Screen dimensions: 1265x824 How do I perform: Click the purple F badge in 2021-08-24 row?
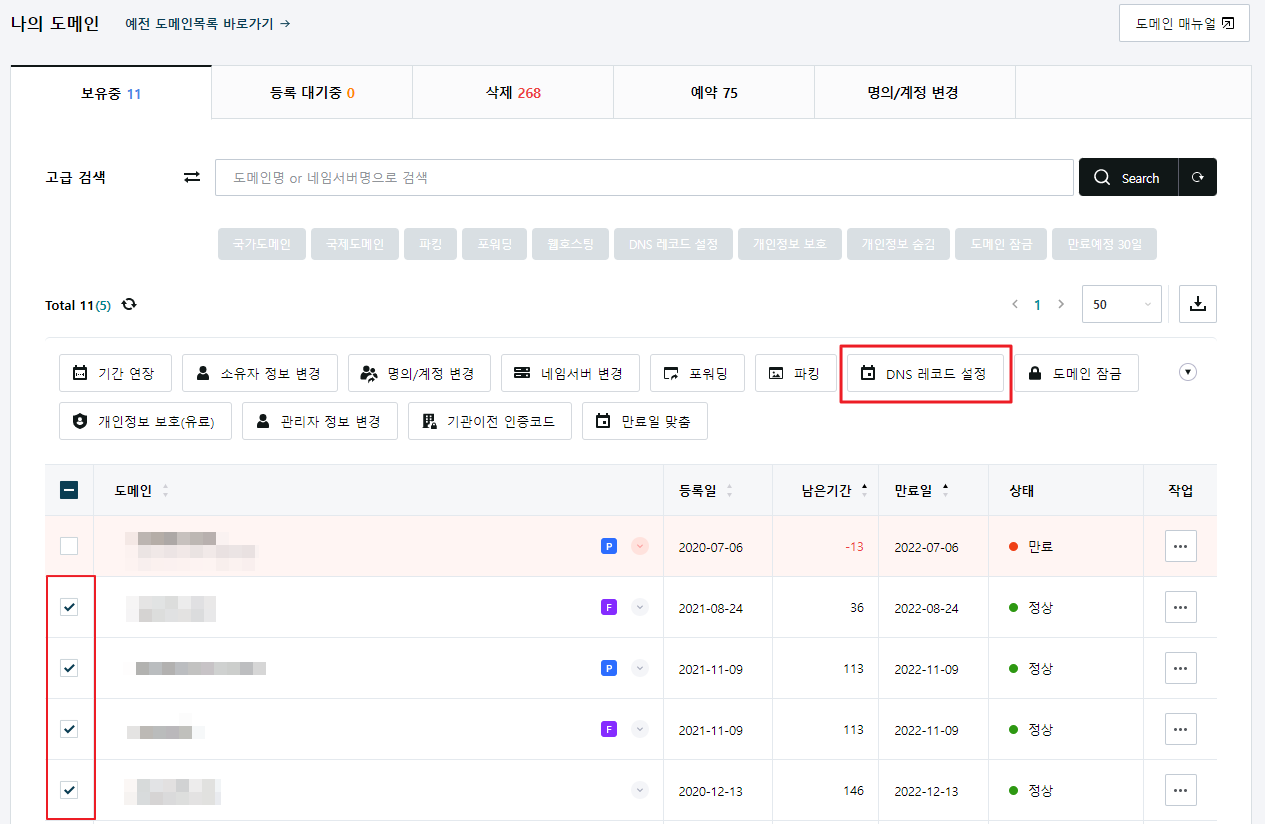608,607
